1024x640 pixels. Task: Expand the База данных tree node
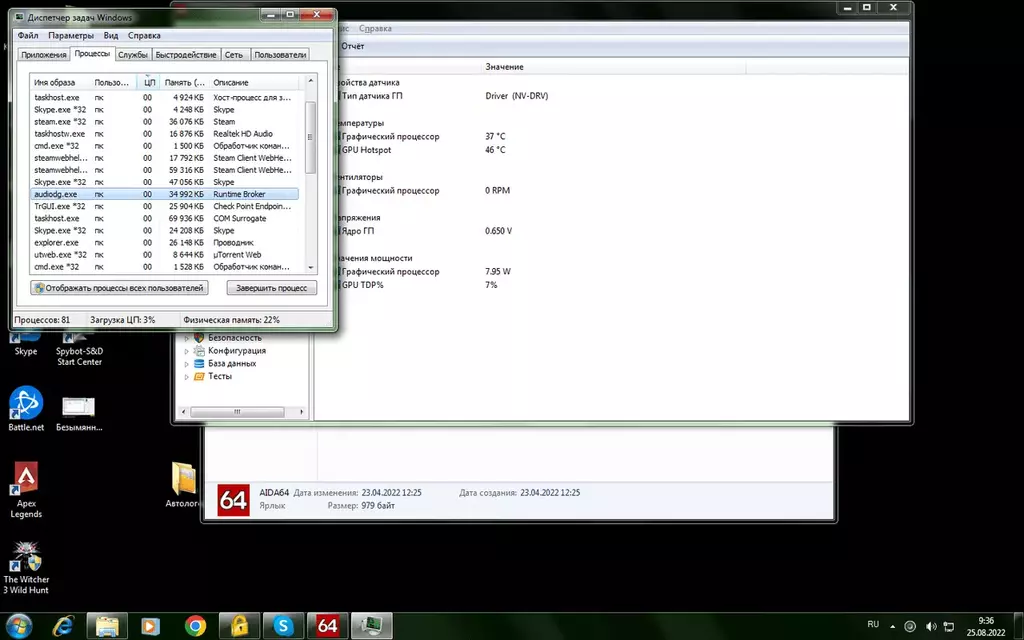point(186,364)
